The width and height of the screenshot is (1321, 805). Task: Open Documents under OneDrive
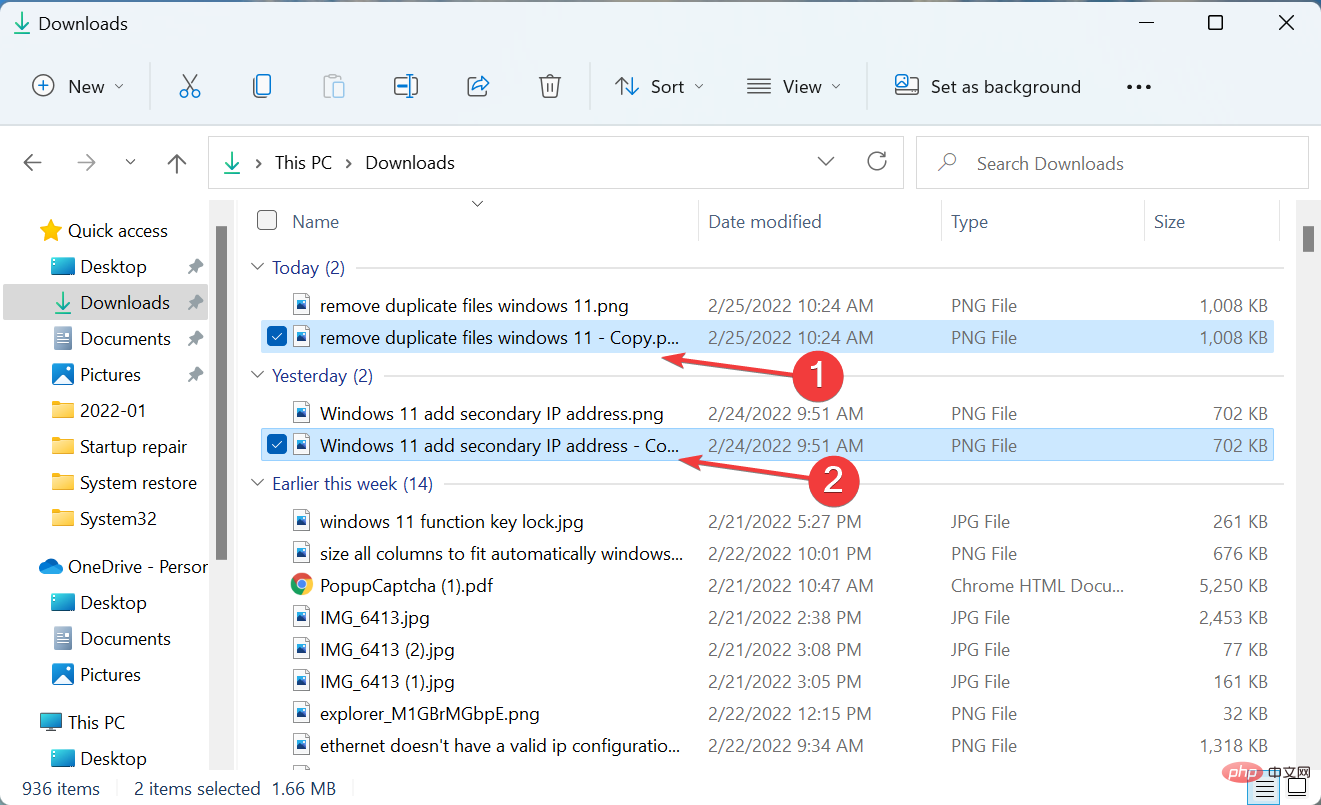tap(125, 639)
